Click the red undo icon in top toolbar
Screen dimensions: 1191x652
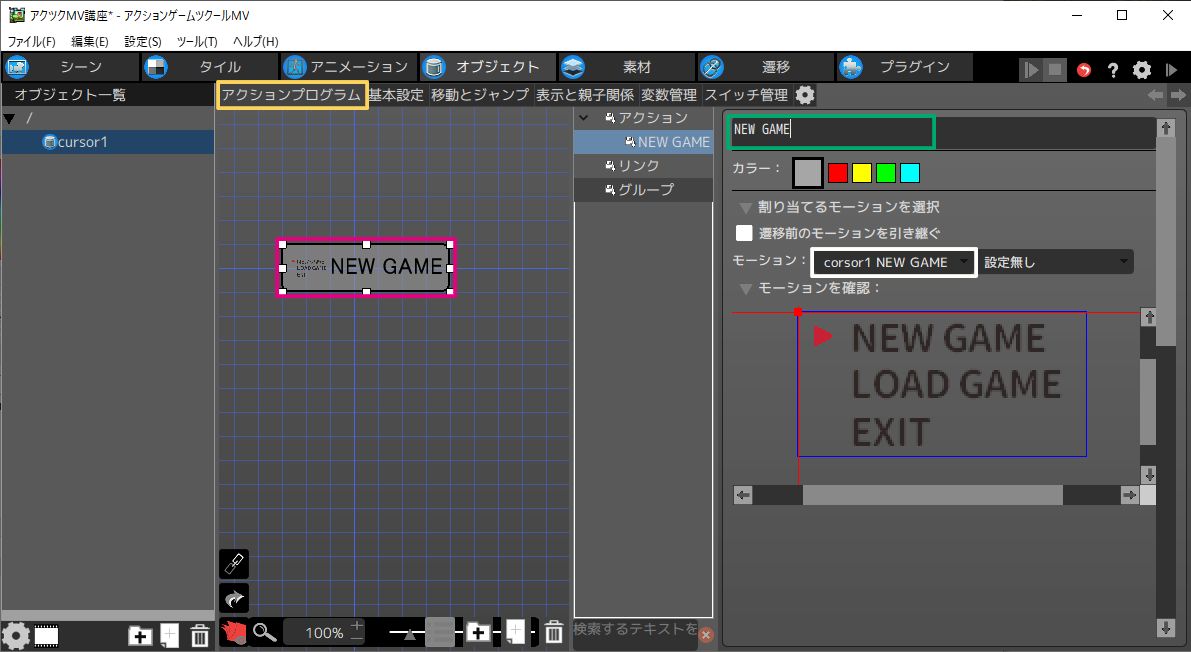pos(1084,70)
